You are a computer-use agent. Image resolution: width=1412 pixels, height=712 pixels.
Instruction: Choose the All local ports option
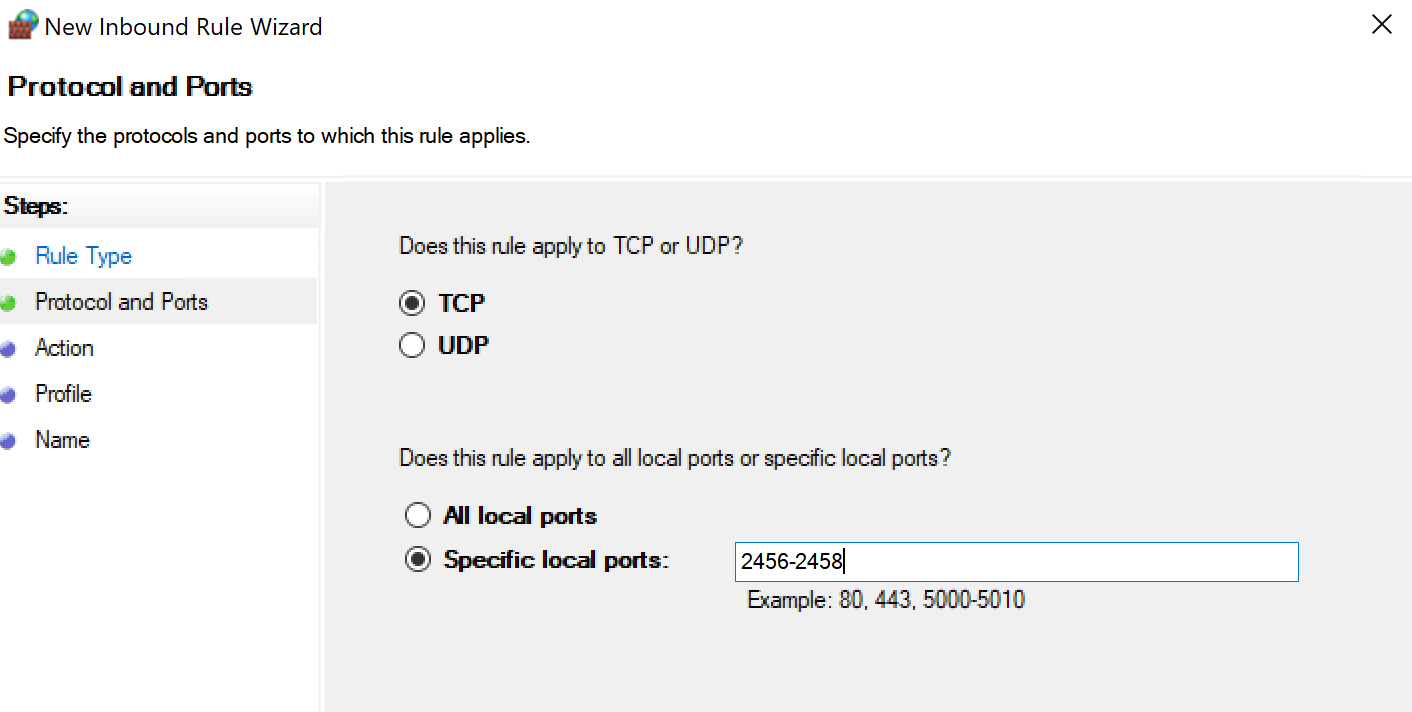click(x=417, y=516)
